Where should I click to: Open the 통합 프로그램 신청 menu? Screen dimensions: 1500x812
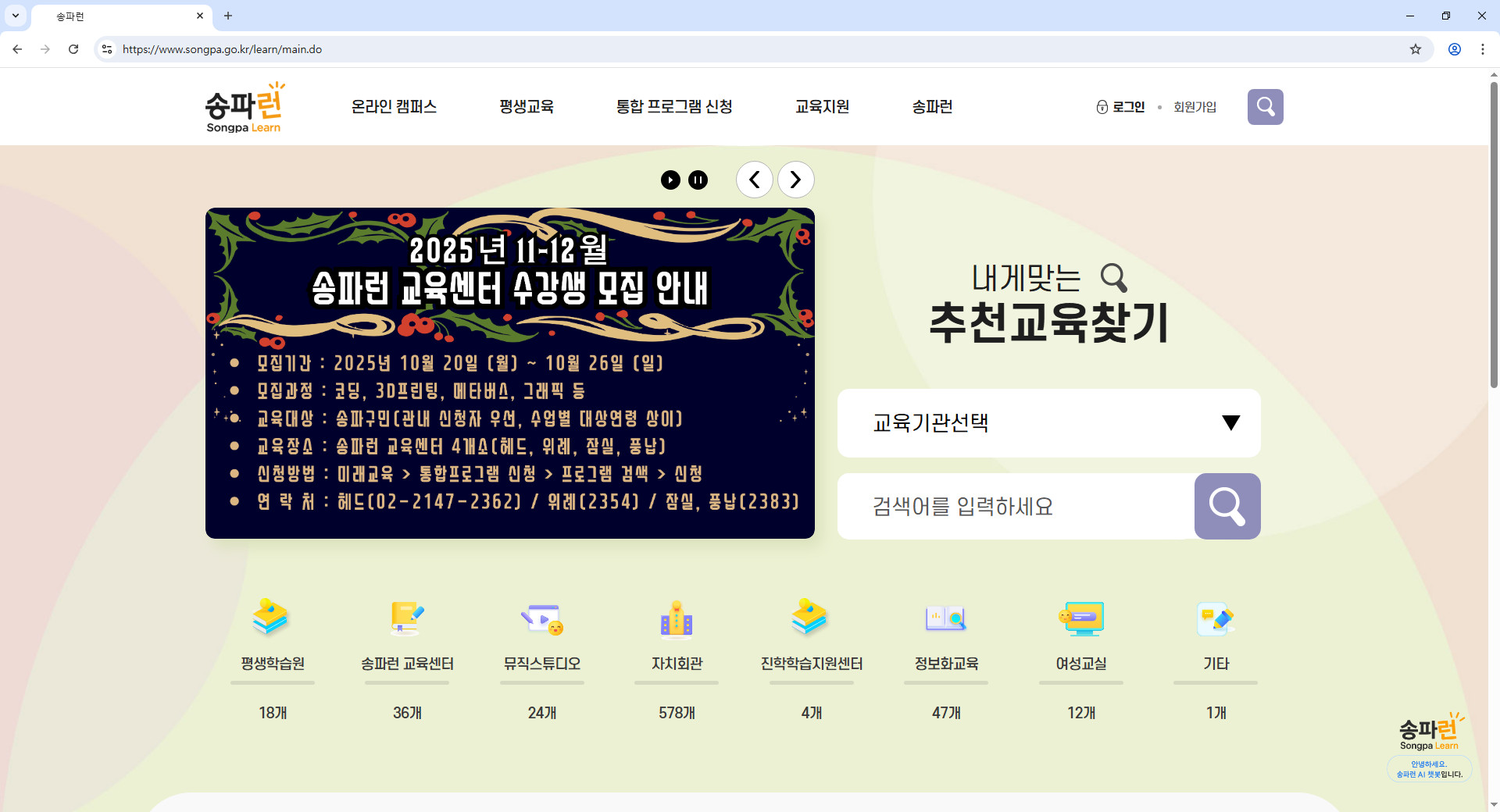pos(674,106)
